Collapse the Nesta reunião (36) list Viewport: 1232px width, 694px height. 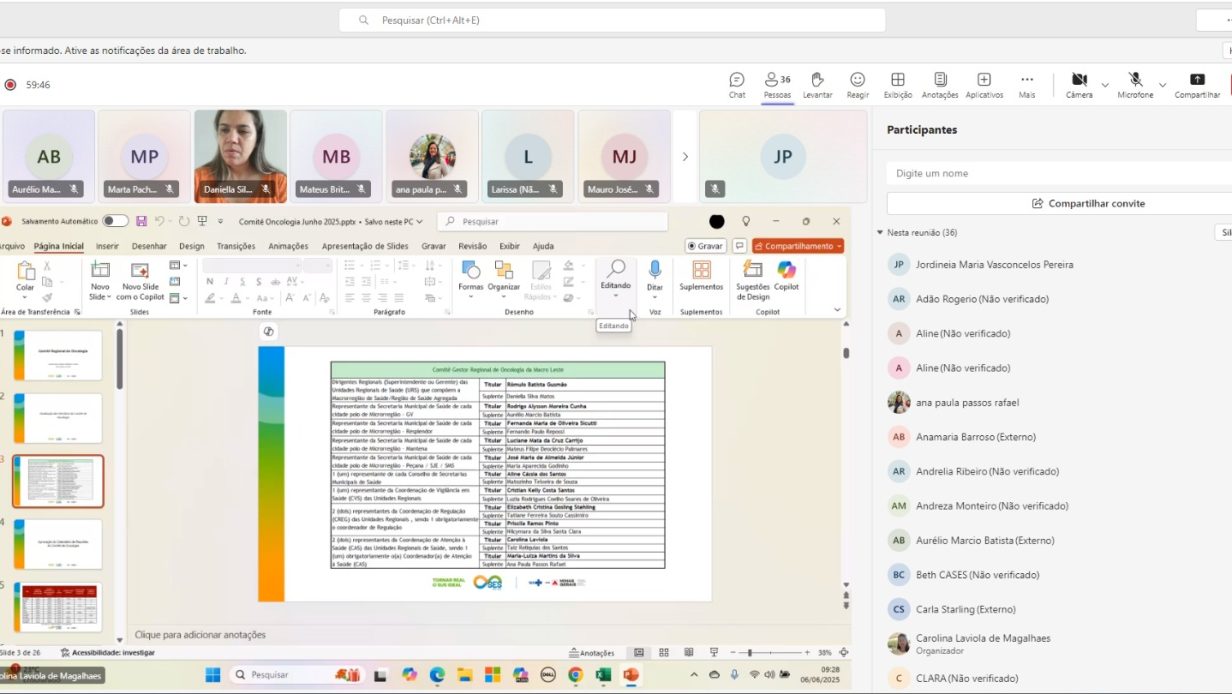[x=880, y=233]
